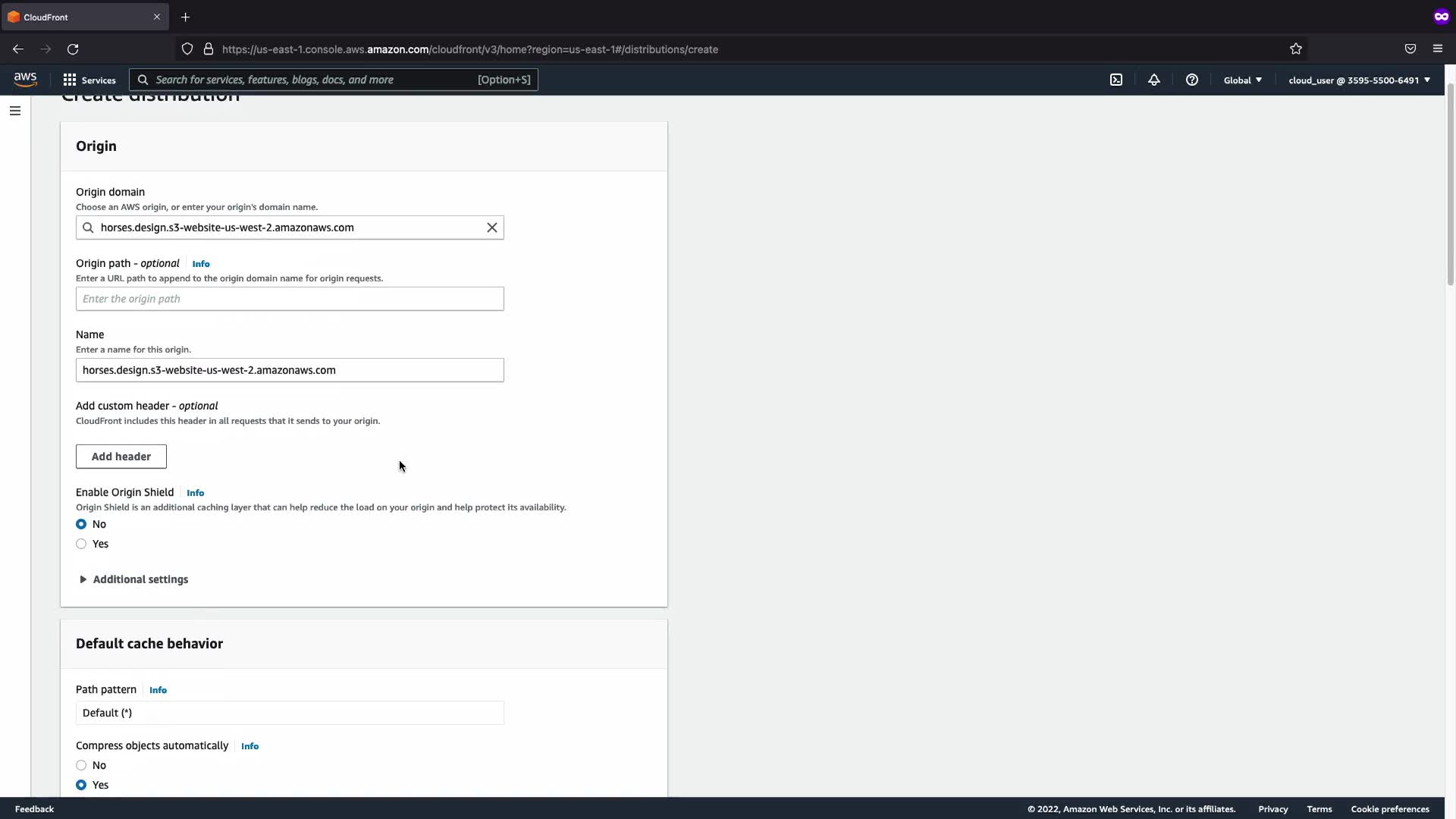
Task: Click the Add header button
Action: 121,457
